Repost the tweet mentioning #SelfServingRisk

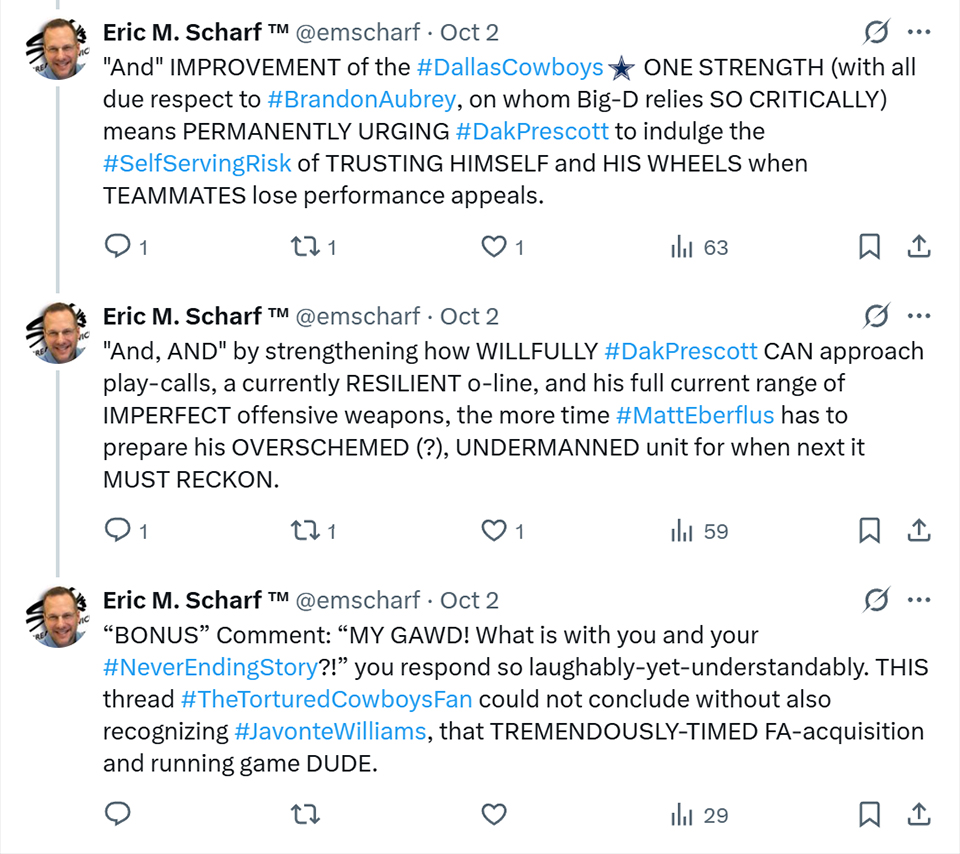pyautogui.click(x=303, y=247)
